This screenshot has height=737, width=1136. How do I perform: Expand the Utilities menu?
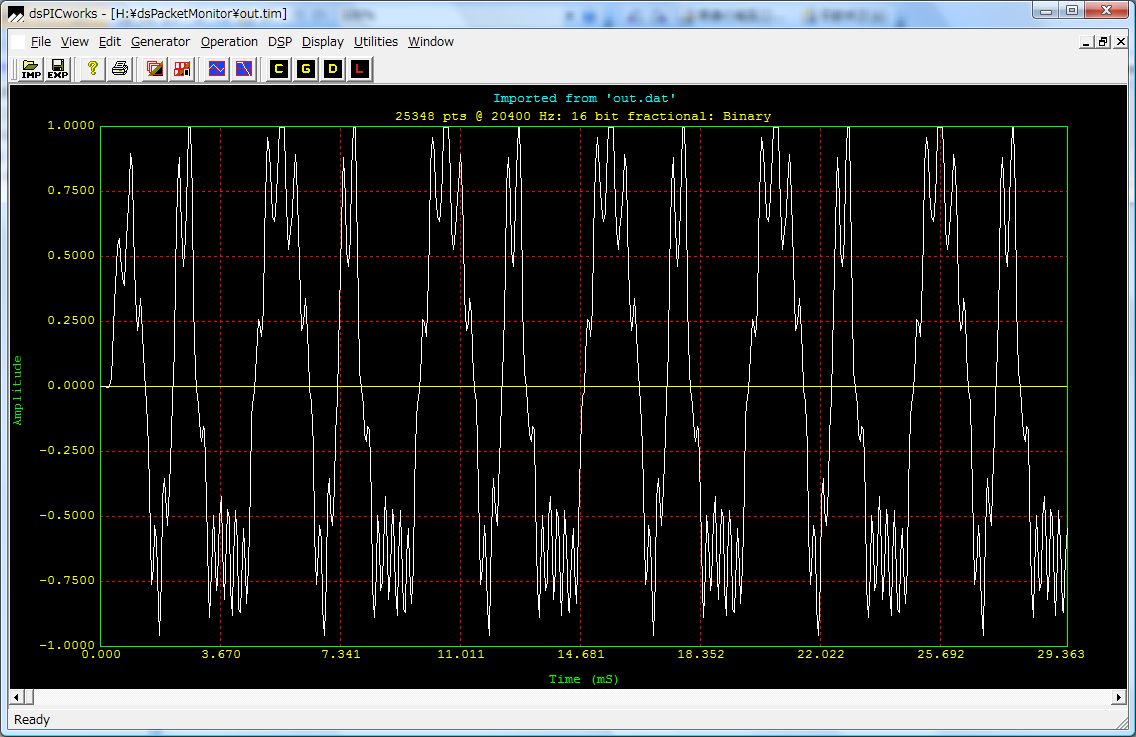375,42
